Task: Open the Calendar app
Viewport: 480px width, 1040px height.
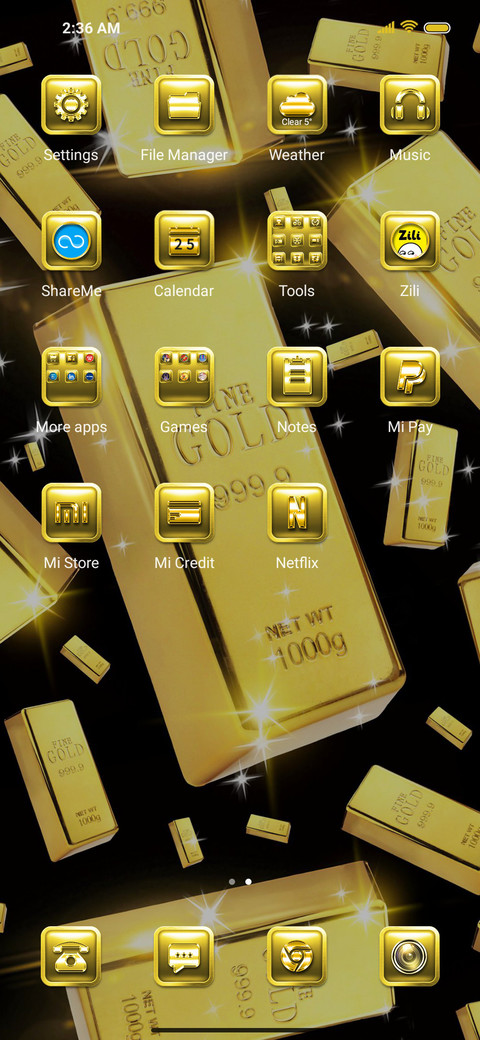Action: click(x=184, y=241)
